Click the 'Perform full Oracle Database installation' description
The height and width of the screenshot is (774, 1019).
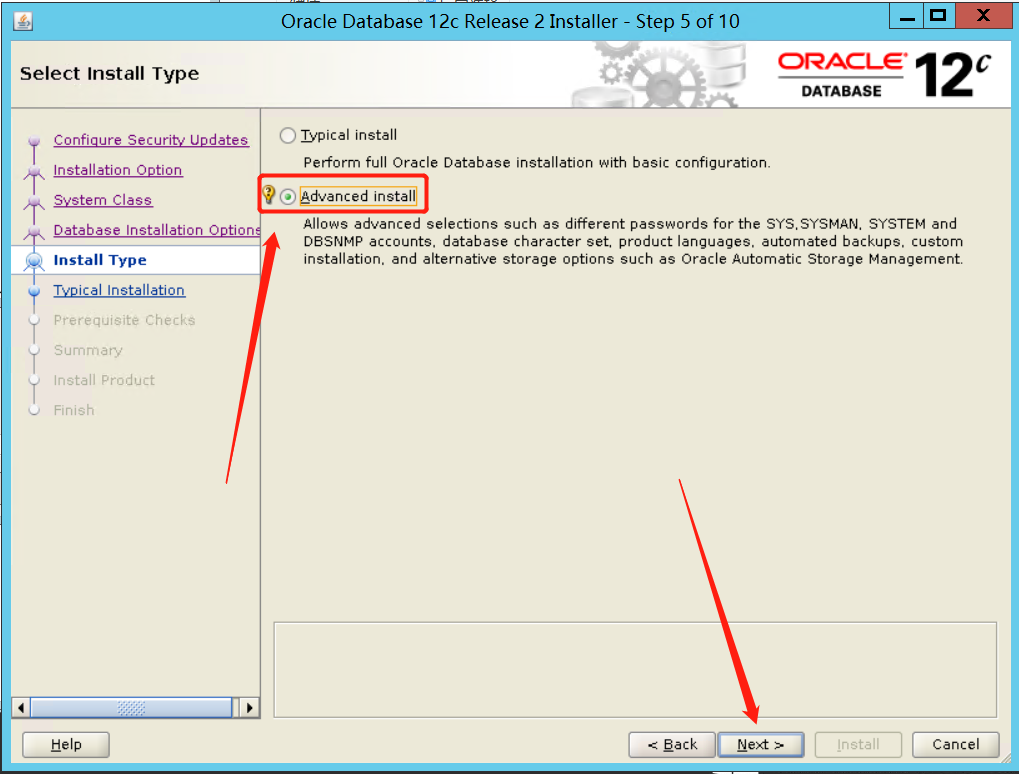tap(537, 162)
